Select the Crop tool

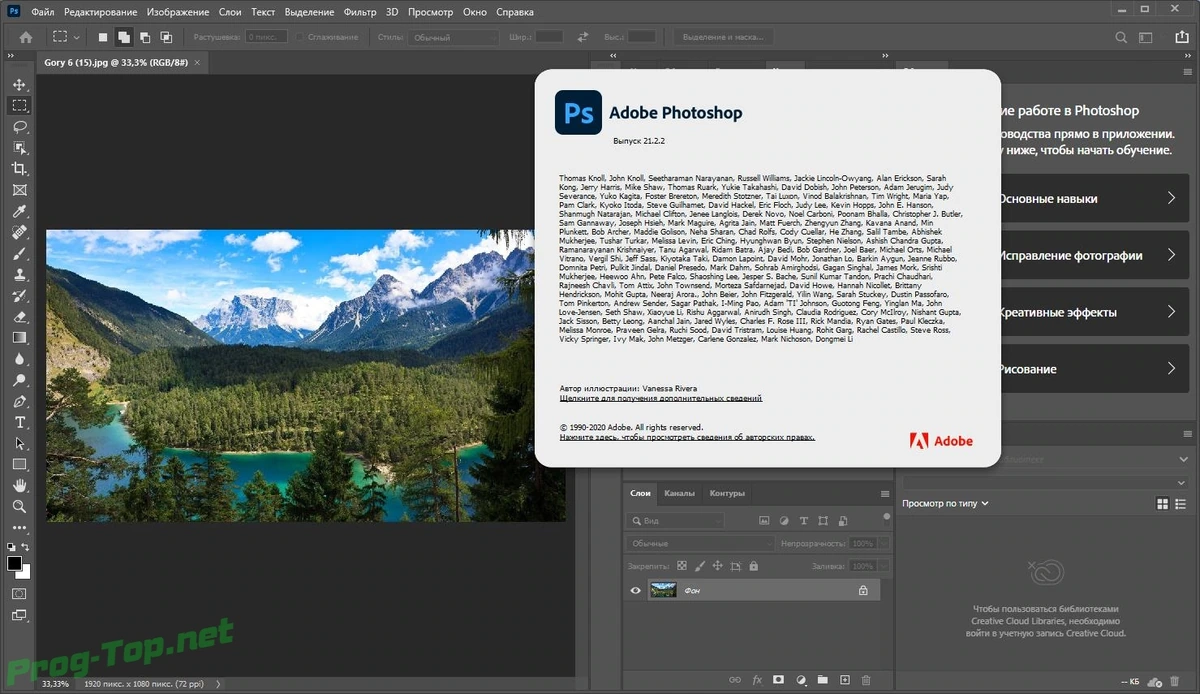(19, 169)
